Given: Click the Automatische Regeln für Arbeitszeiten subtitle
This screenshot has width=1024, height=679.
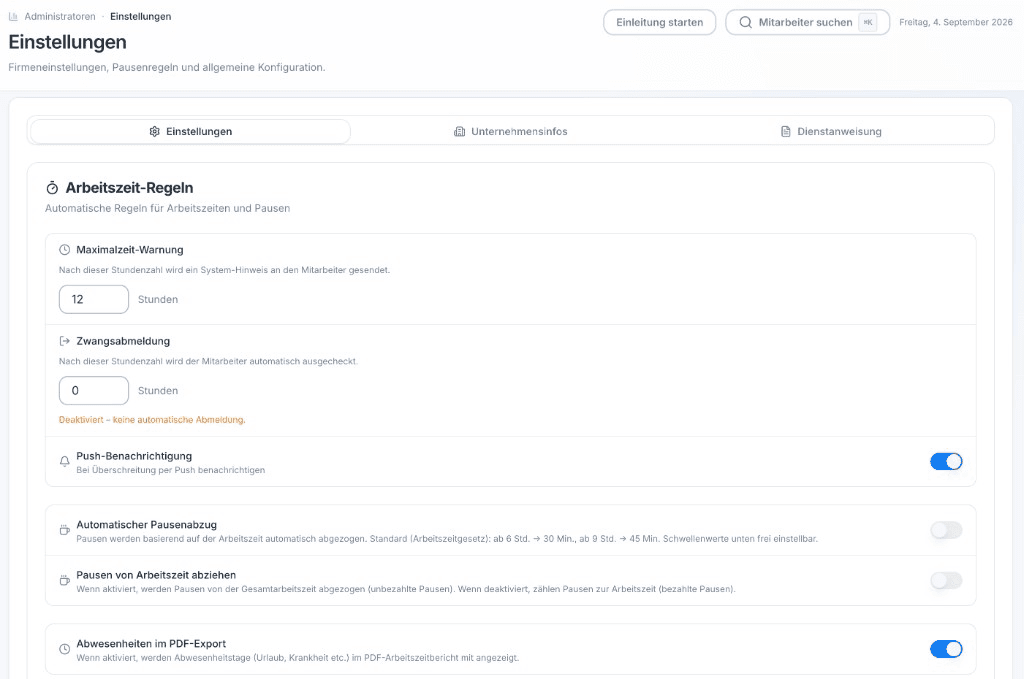Looking at the screenshot, I should click(x=167, y=208).
